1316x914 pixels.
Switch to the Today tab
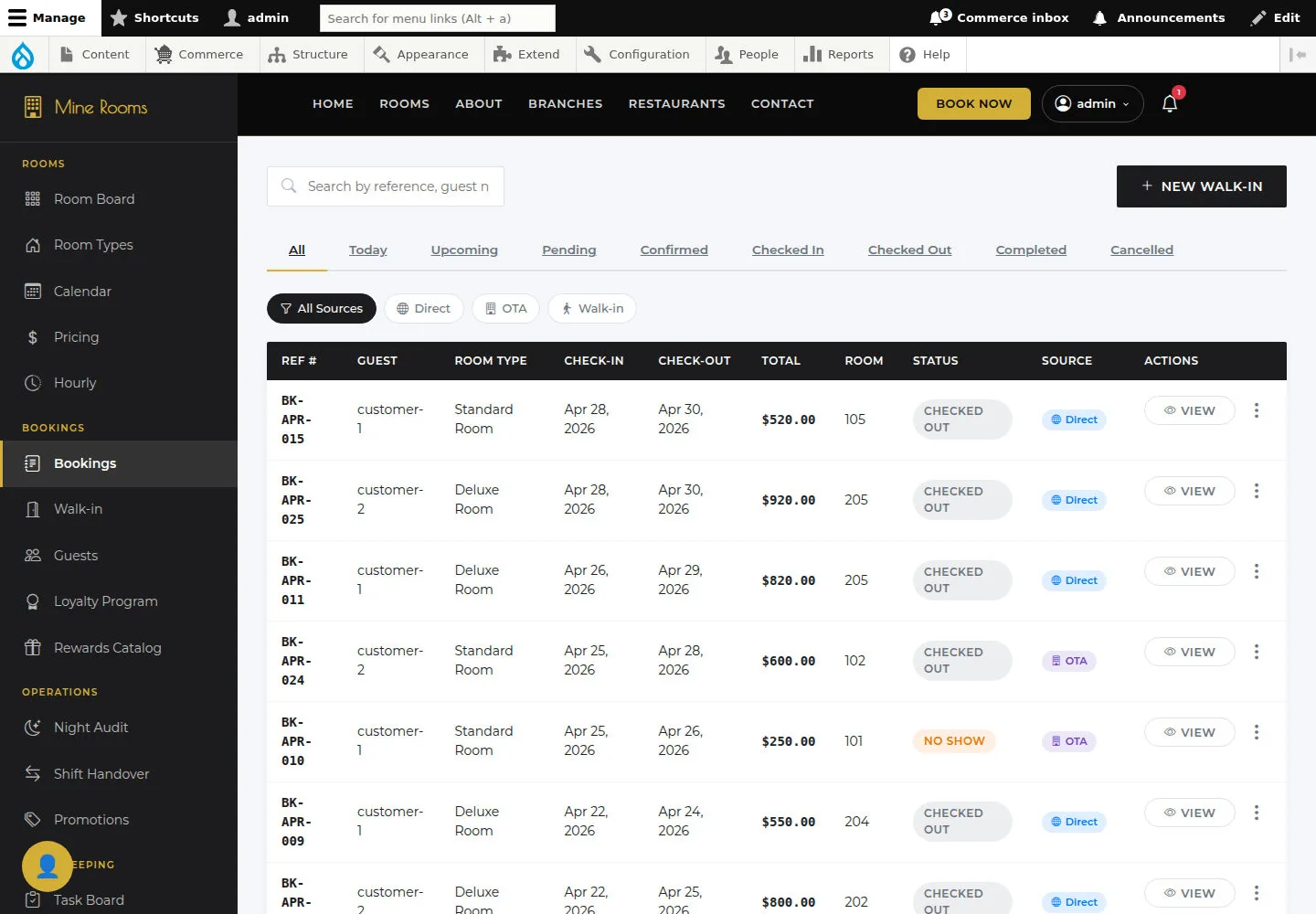pyautogui.click(x=368, y=250)
